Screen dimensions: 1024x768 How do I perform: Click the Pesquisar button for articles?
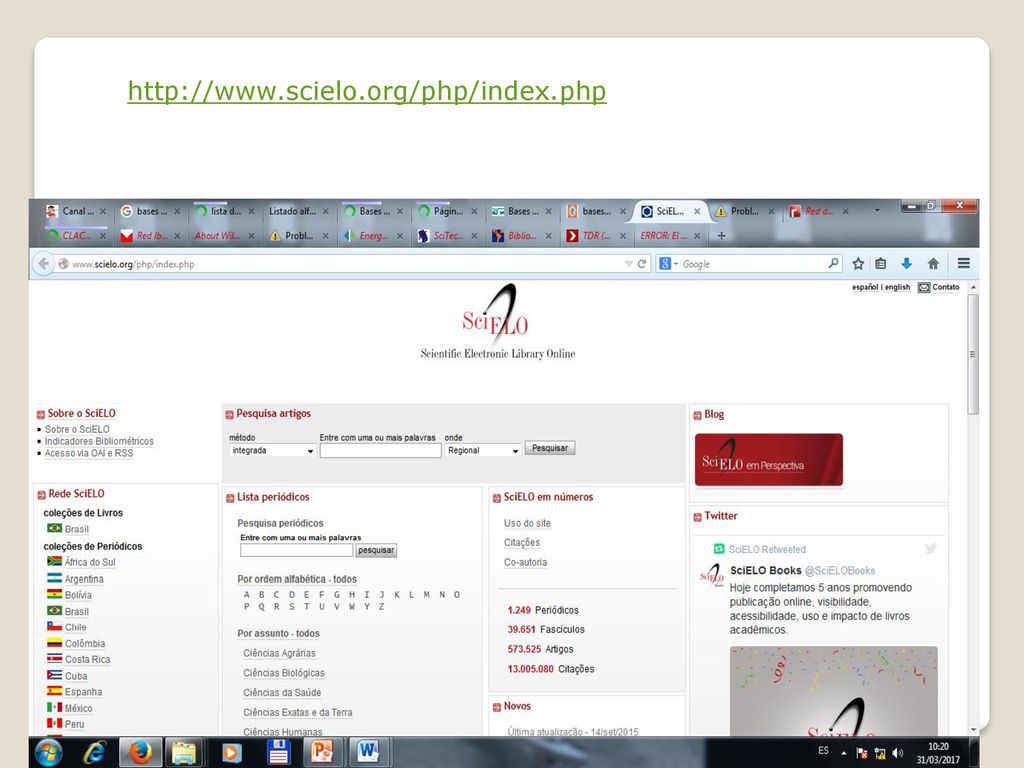click(x=550, y=449)
